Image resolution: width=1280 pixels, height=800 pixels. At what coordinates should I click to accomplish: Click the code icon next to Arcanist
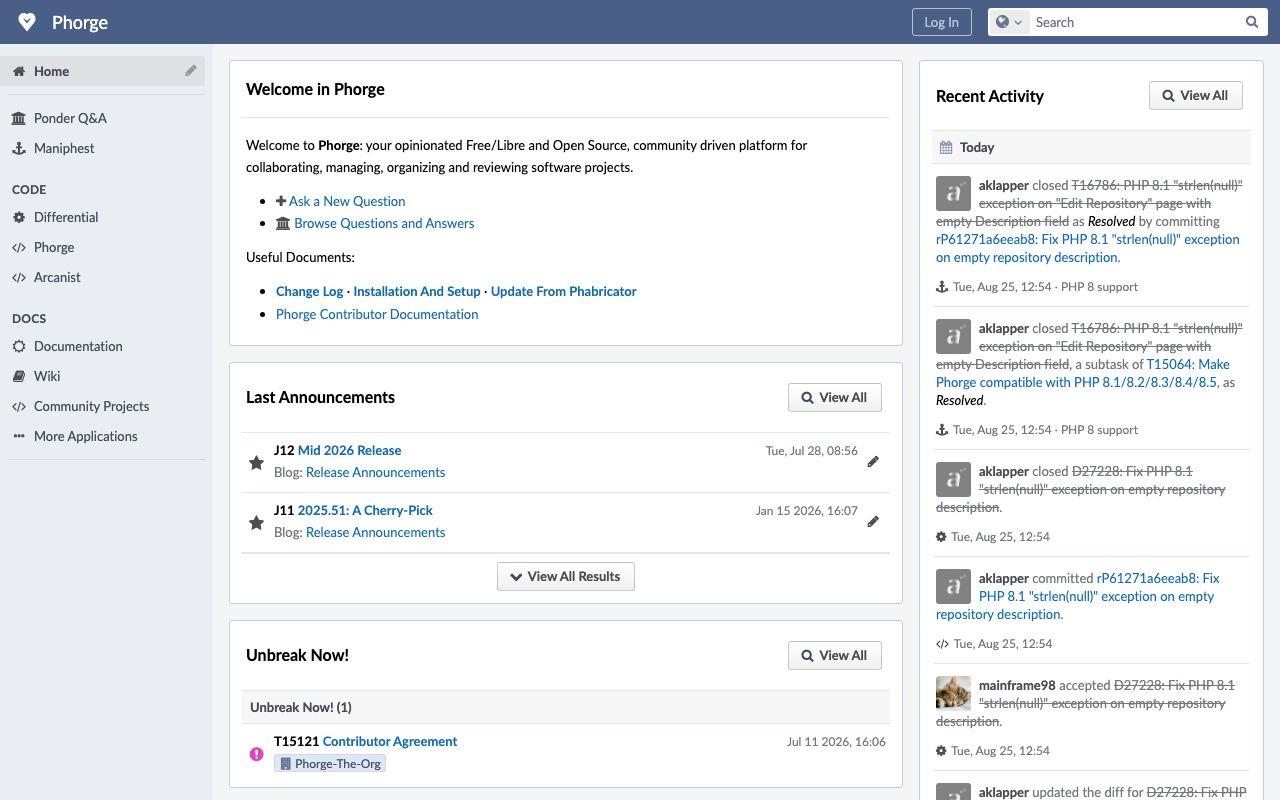(x=19, y=277)
